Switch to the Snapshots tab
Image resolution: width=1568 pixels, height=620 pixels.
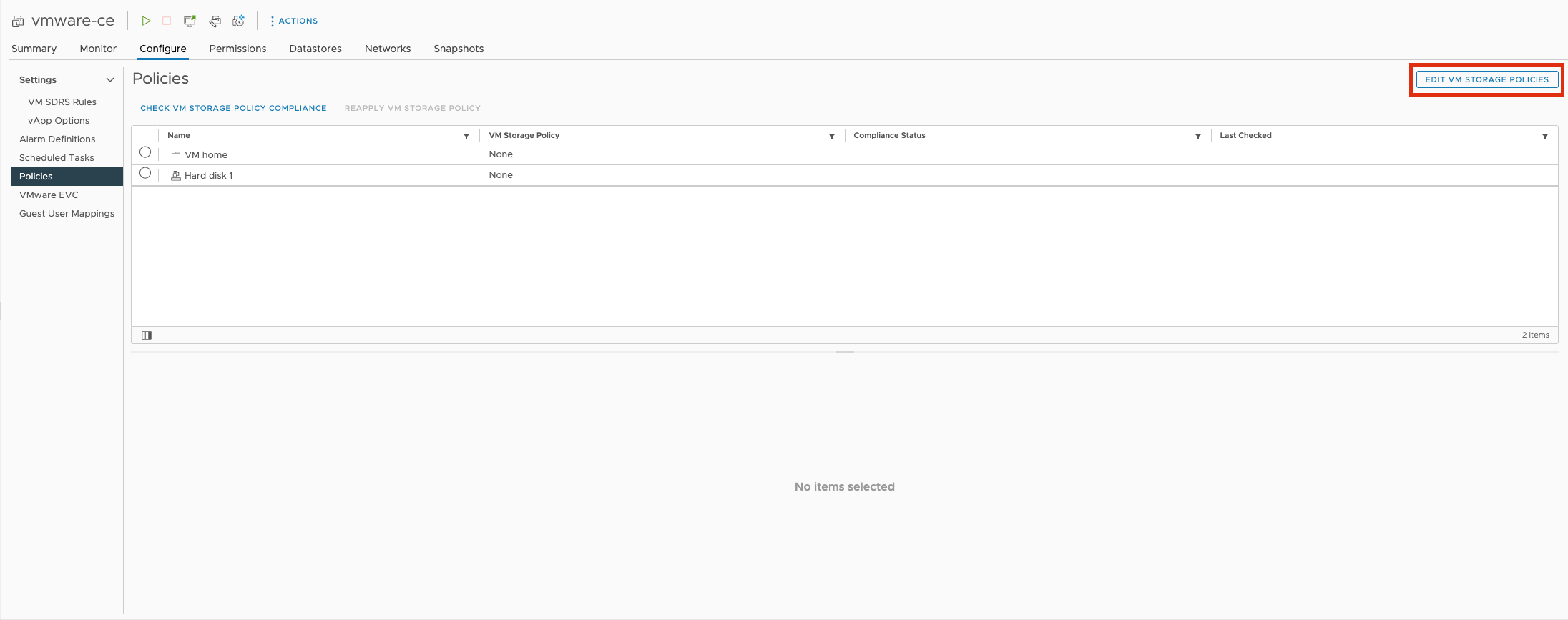click(459, 49)
